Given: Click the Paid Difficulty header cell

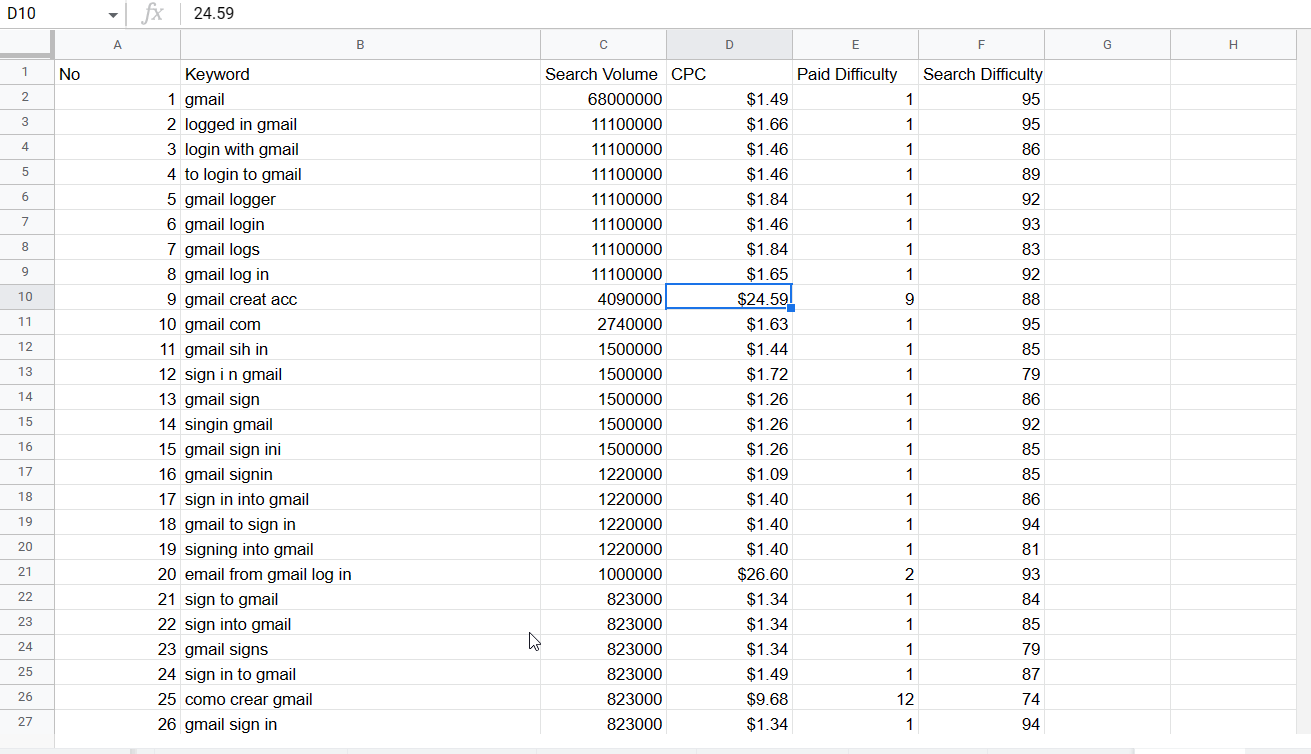Looking at the screenshot, I should 855,74.
